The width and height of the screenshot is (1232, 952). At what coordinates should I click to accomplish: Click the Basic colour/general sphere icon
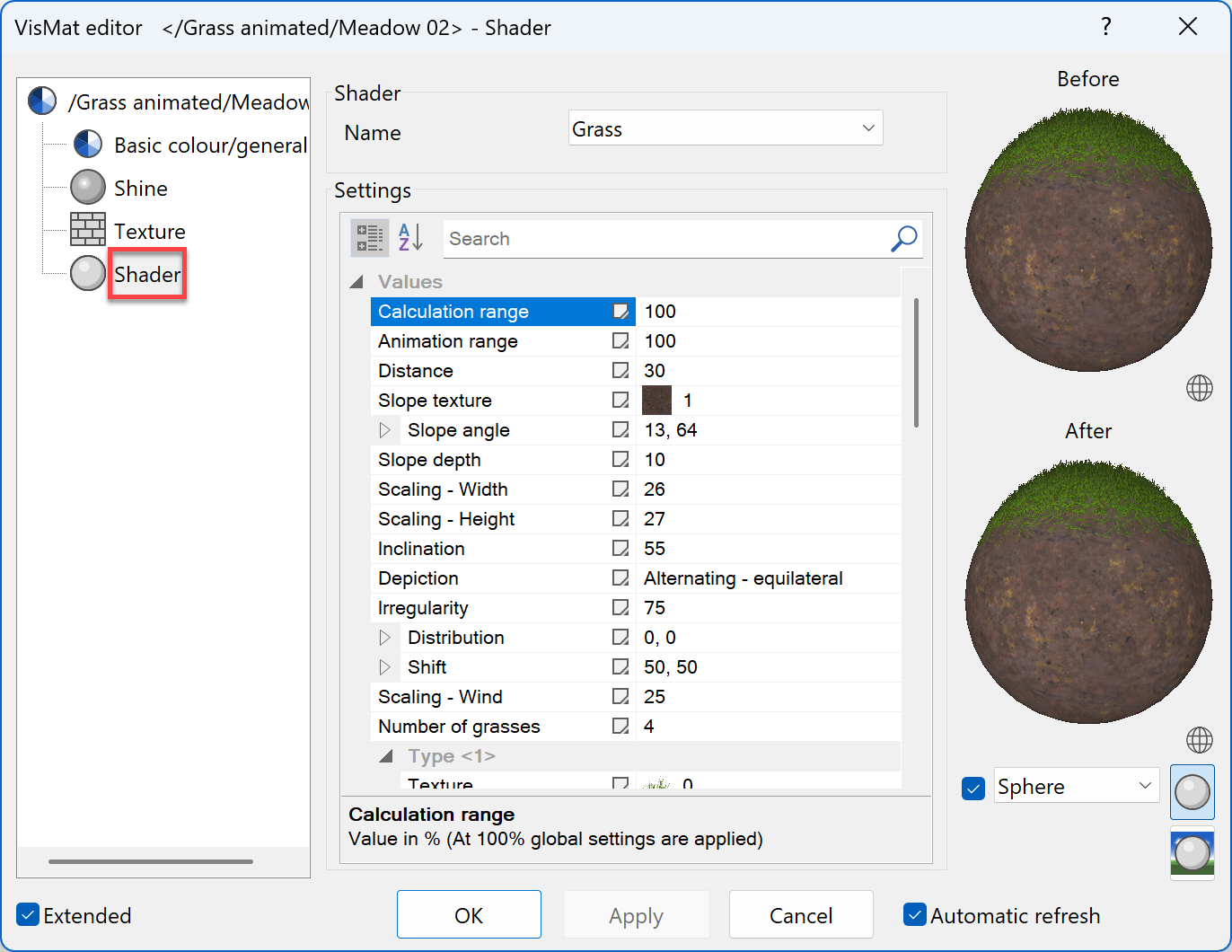[87, 144]
